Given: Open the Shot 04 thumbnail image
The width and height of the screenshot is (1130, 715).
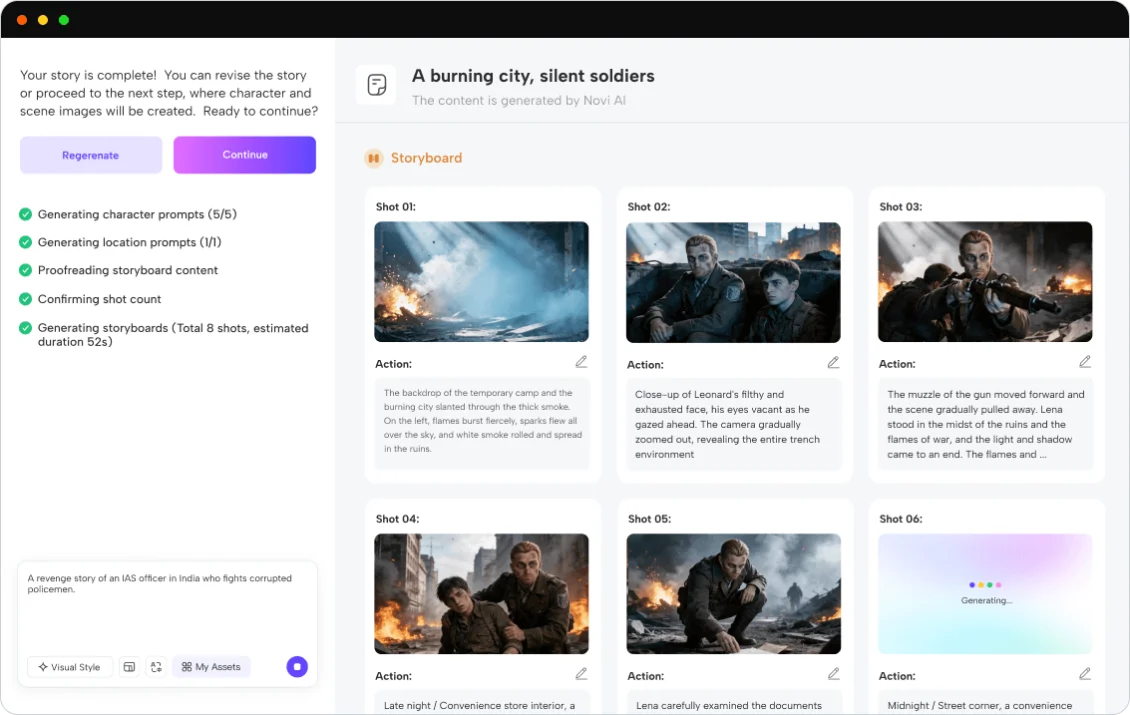Looking at the screenshot, I should 481,594.
